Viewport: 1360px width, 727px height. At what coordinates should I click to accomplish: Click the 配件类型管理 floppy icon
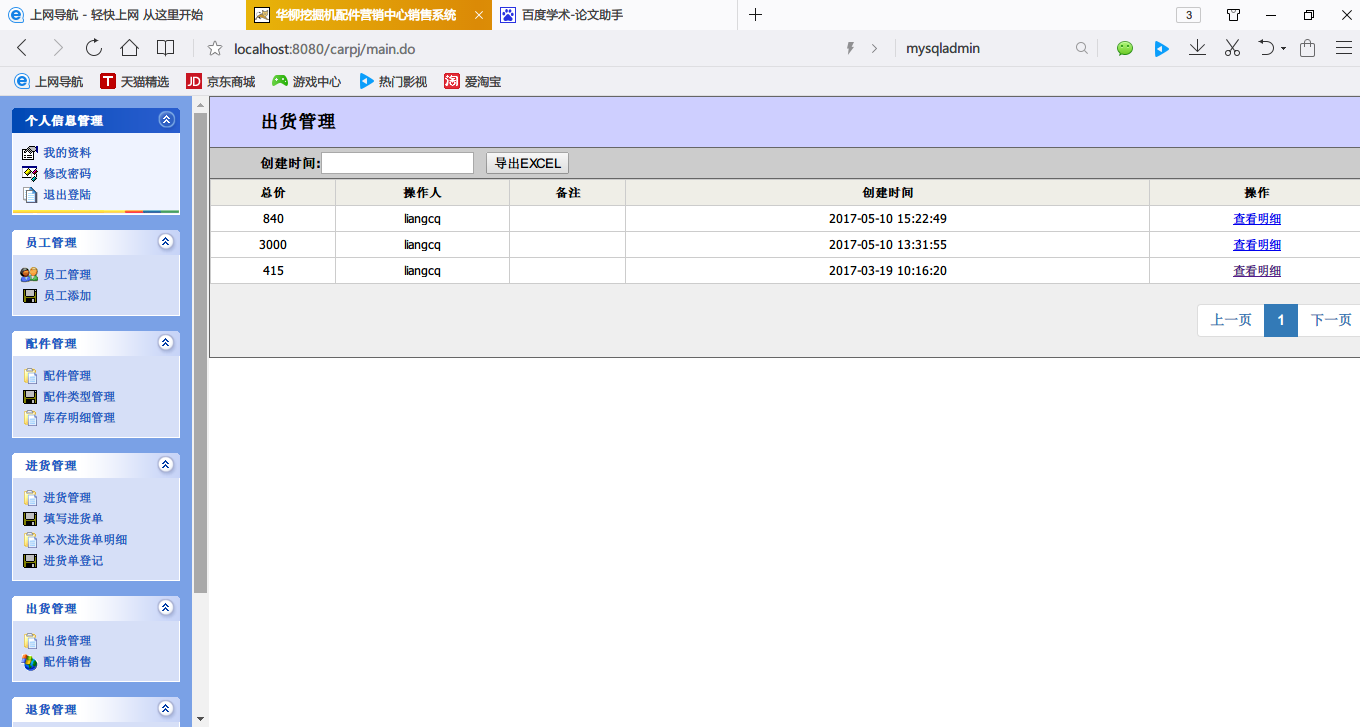click(29, 397)
